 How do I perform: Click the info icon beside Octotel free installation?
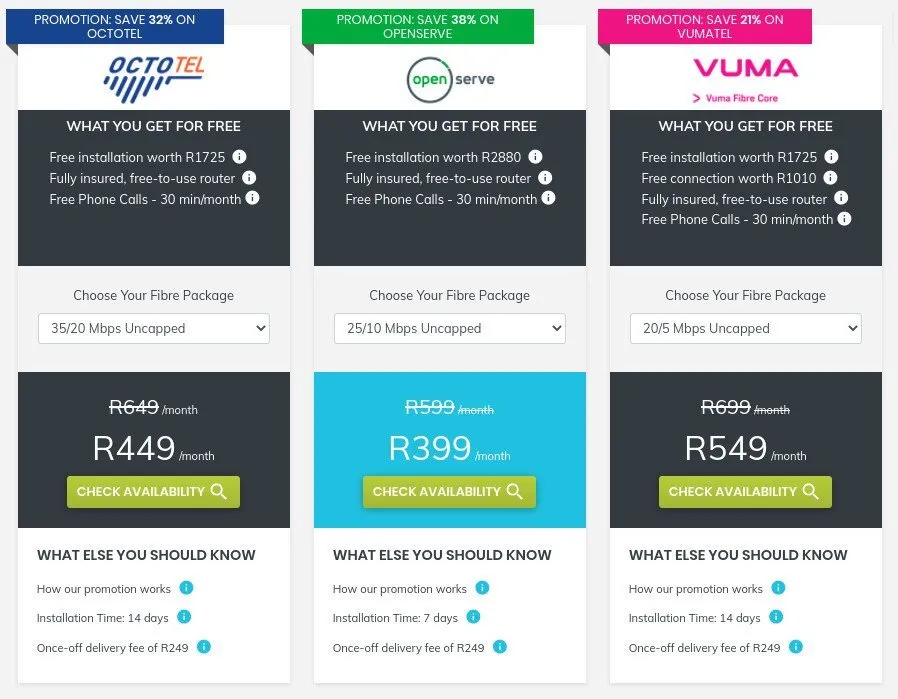click(x=239, y=157)
